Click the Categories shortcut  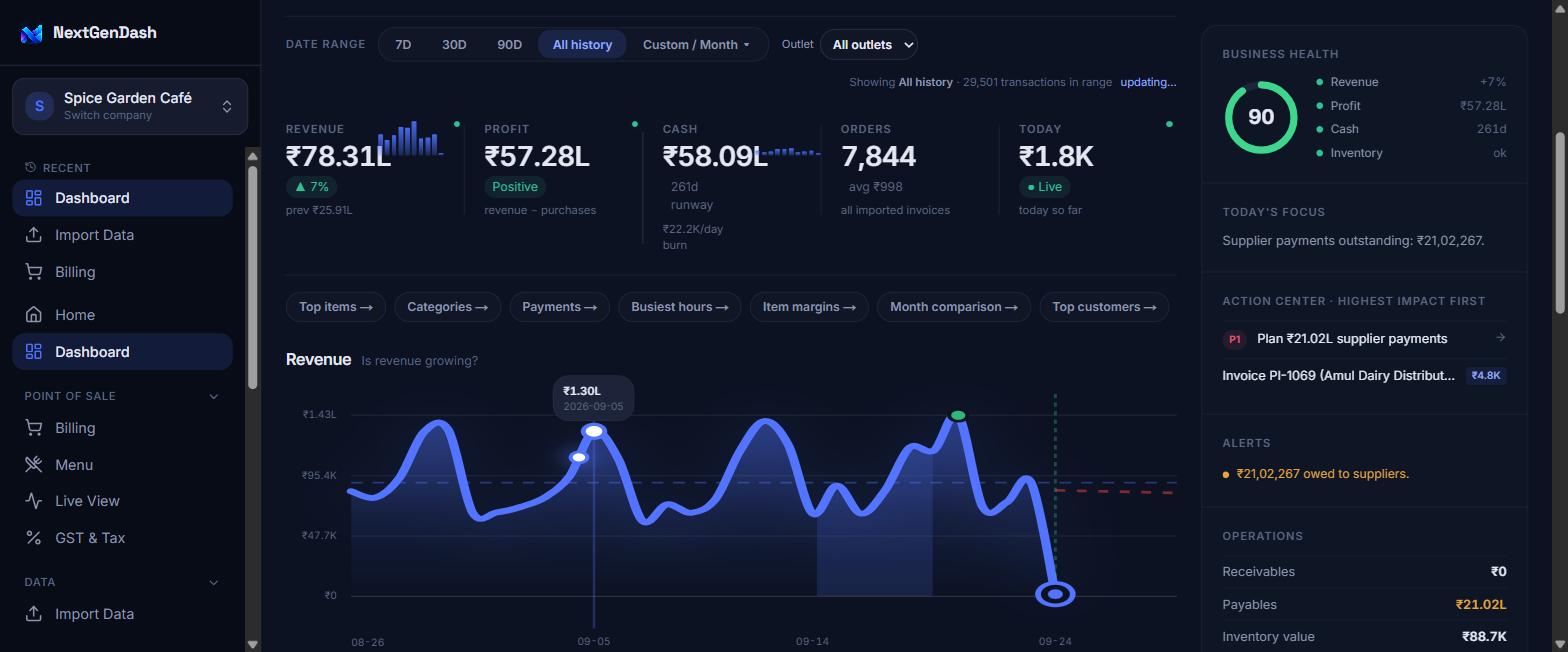(447, 307)
